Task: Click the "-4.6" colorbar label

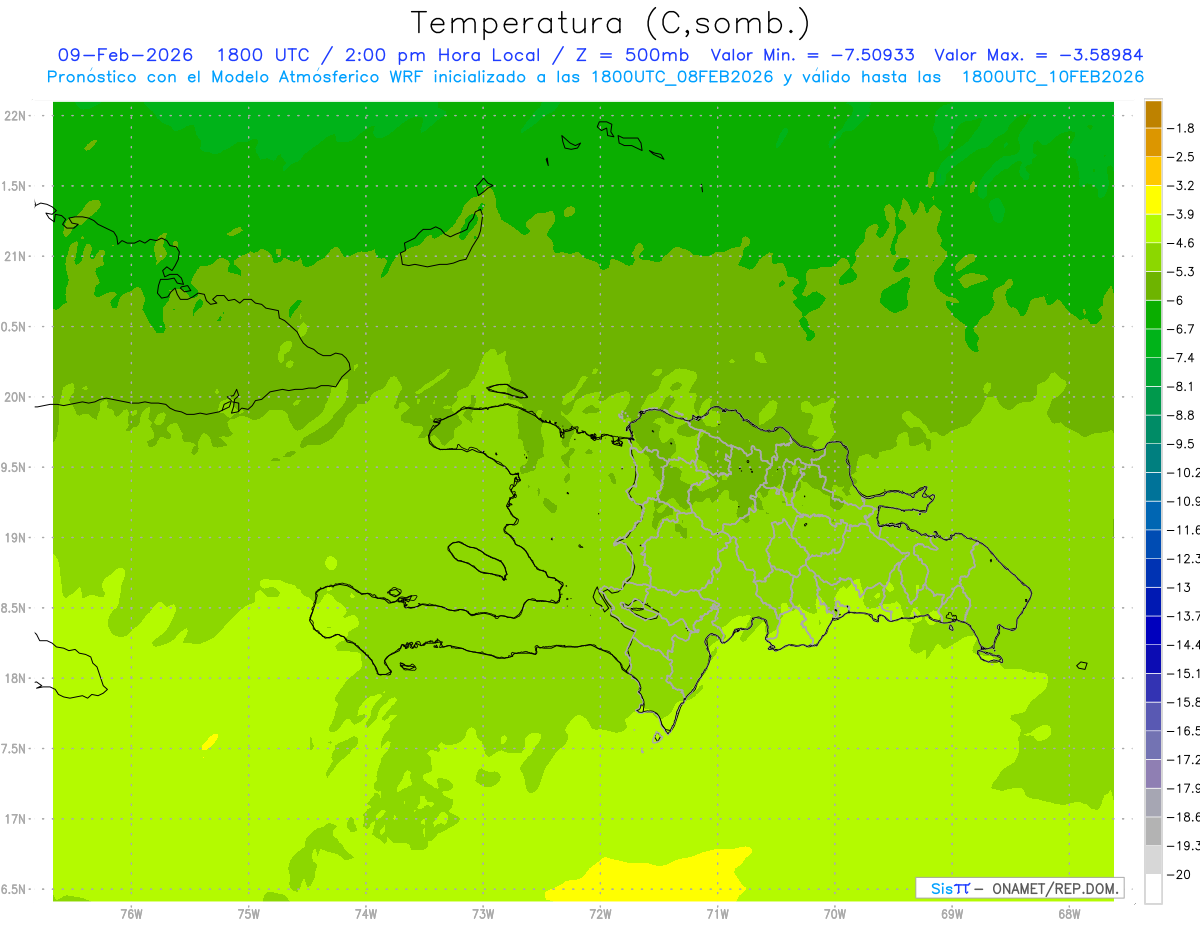Action: click(1181, 243)
